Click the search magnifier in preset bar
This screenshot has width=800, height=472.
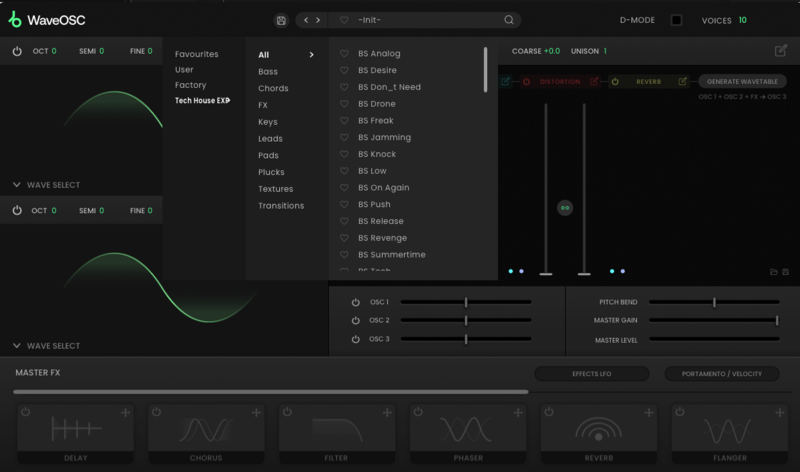click(x=509, y=20)
